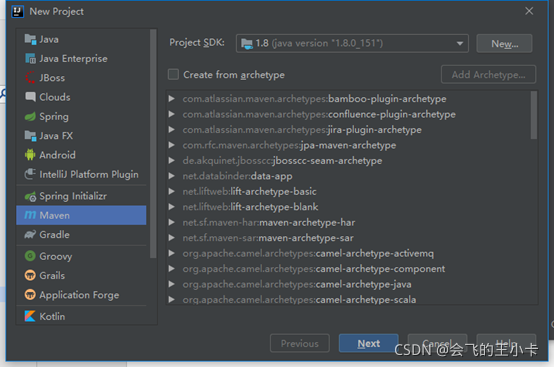Select lift-archetype-basic row text
The height and width of the screenshot is (367, 554).
(249, 191)
